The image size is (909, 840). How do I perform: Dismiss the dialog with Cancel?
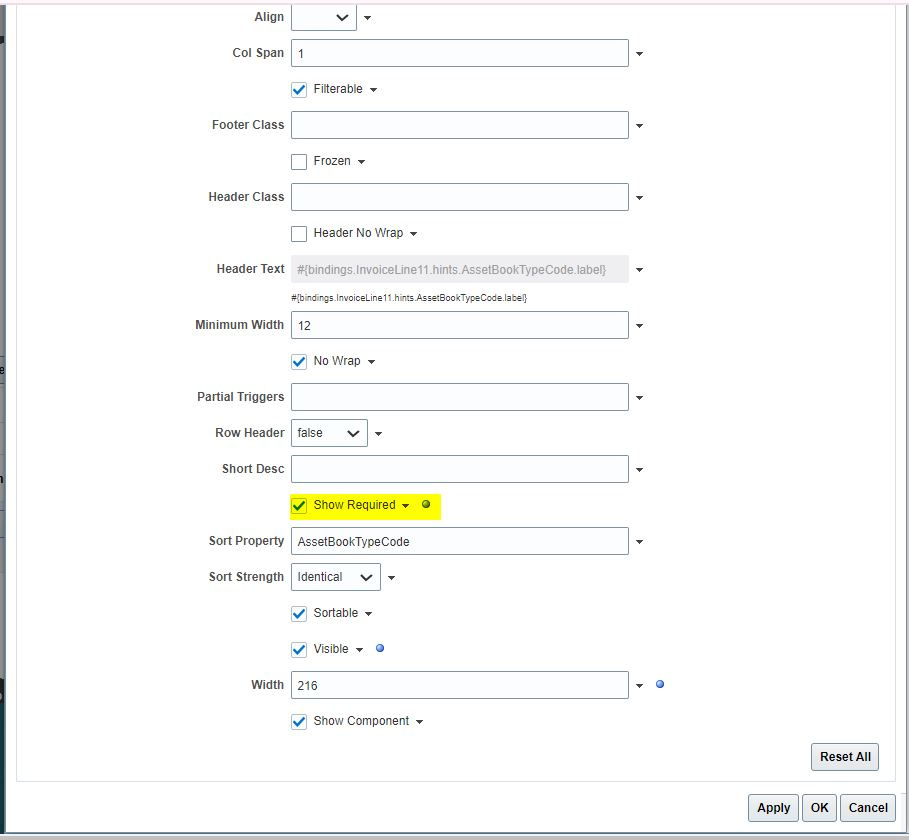(867, 808)
